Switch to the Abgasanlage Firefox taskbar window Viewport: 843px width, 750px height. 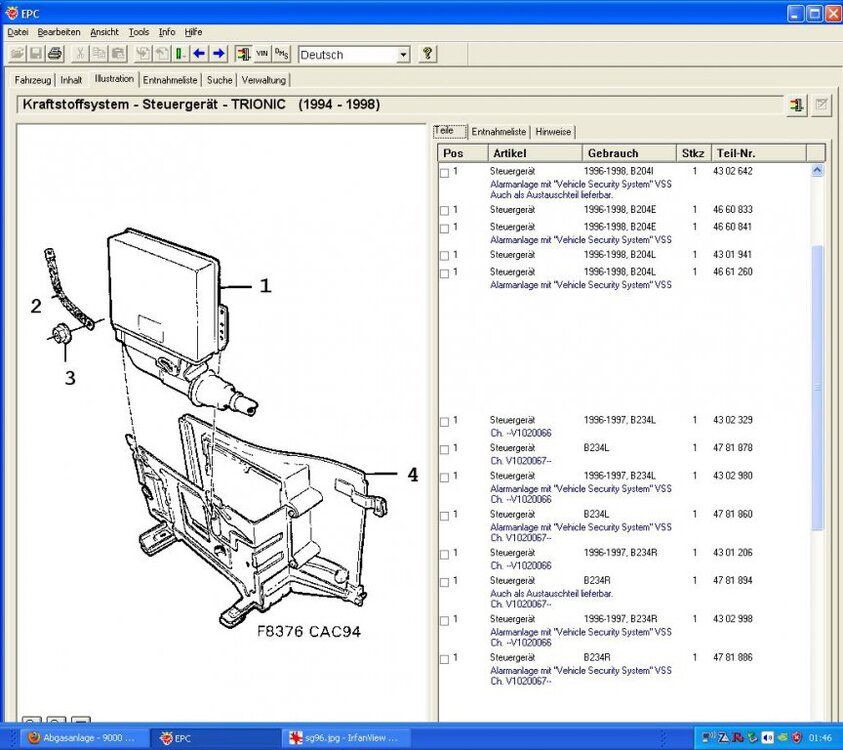[x=83, y=738]
